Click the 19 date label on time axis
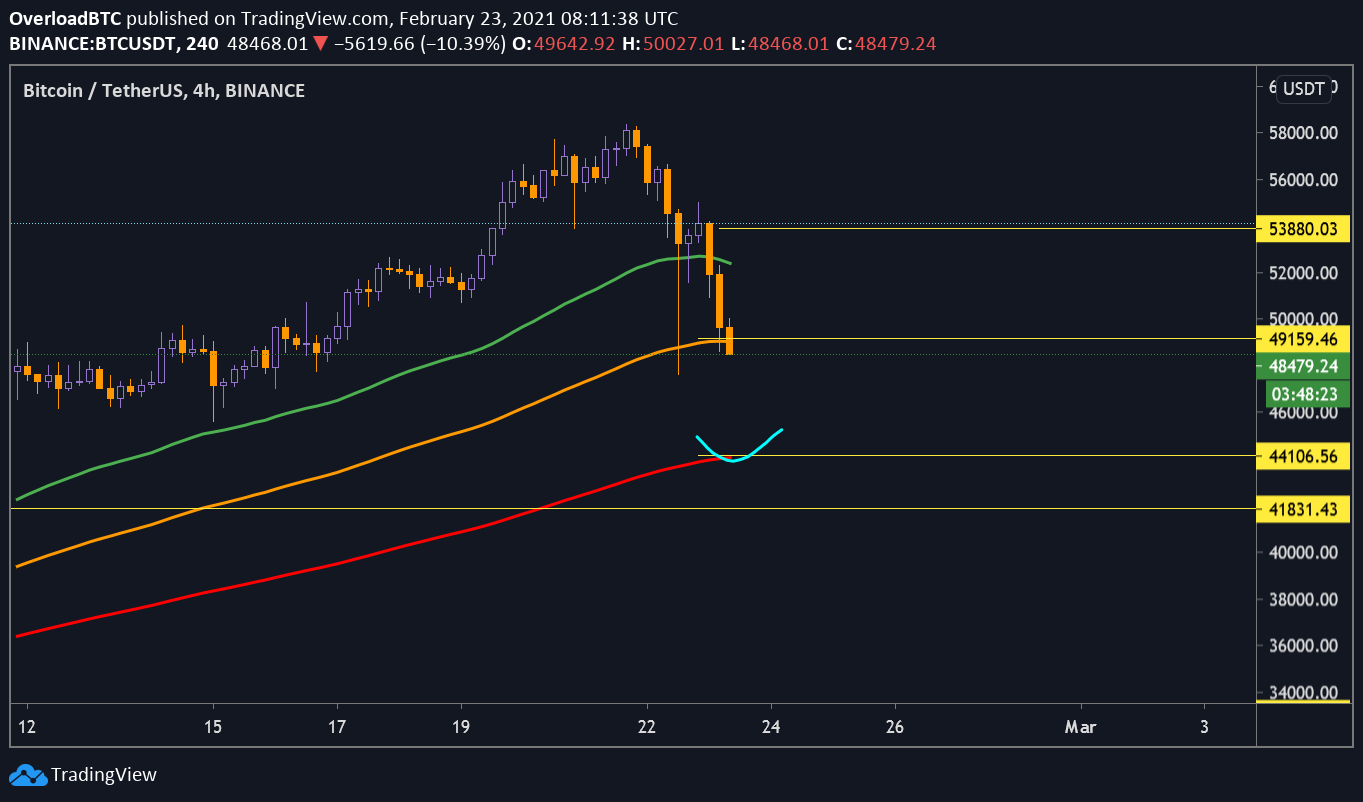The width and height of the screenshot is (1363, 802). click(x=461, y=727)
